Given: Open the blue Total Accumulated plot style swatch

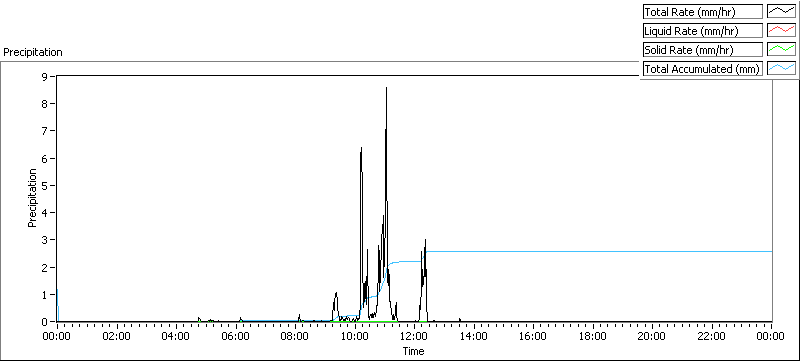Looking at the screenshot, I should [781, 69].
